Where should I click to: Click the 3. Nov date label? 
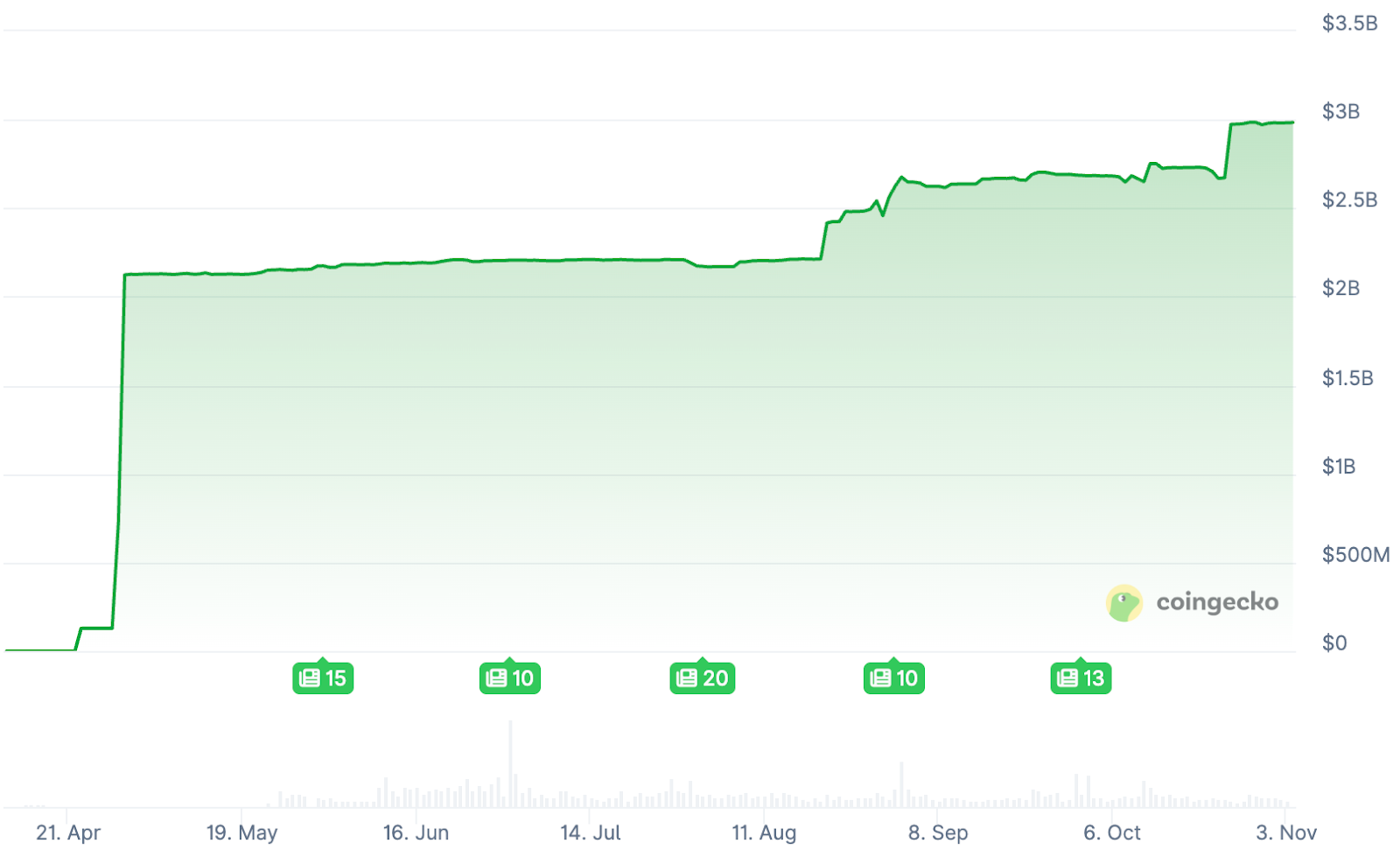(1286, 832)
